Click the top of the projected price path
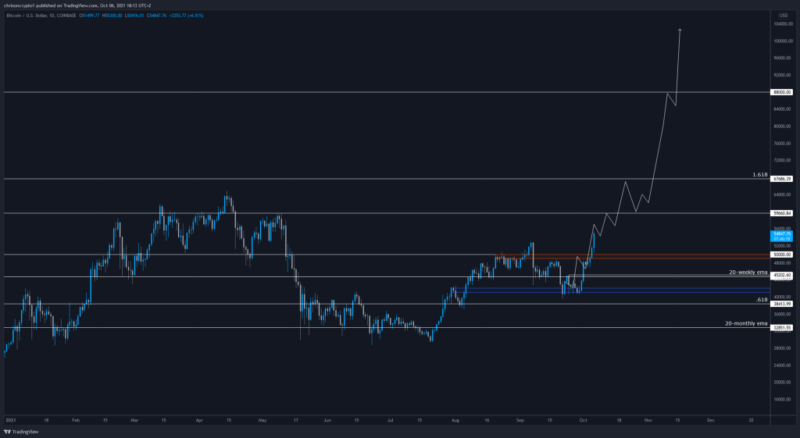 coord(679,30)
